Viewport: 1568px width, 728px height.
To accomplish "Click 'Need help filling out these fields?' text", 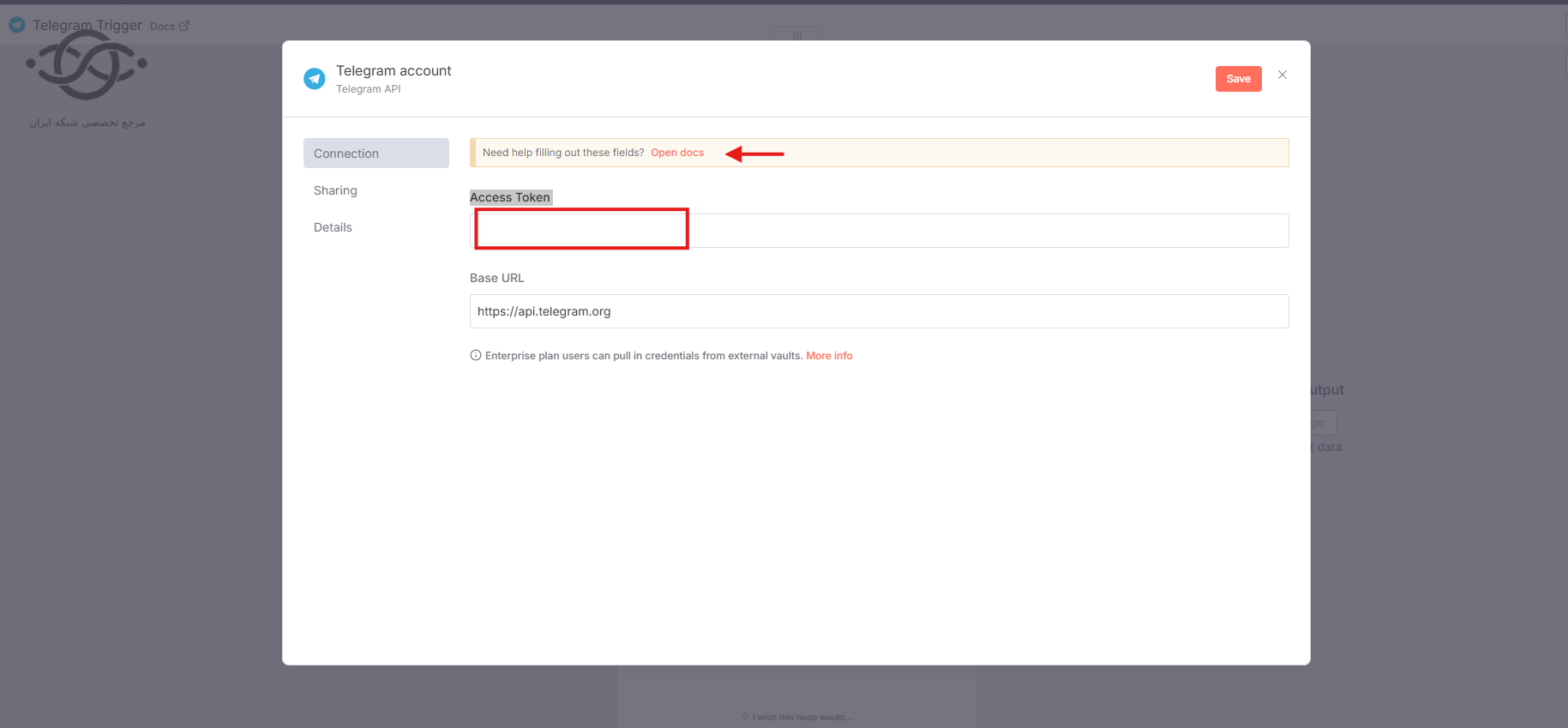I will point(563,153).
